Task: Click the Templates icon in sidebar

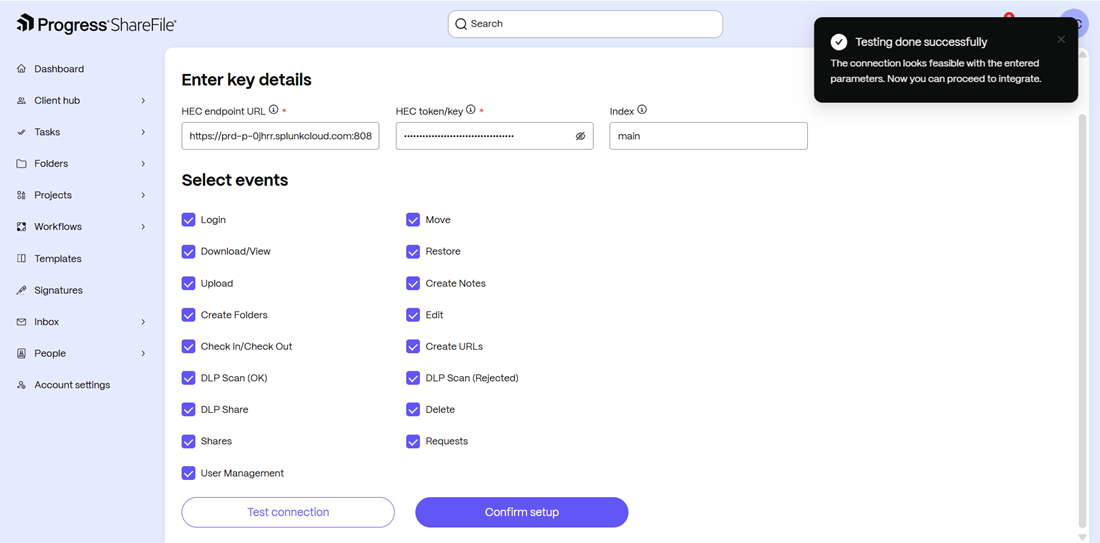Action: (x=21, y=258)
